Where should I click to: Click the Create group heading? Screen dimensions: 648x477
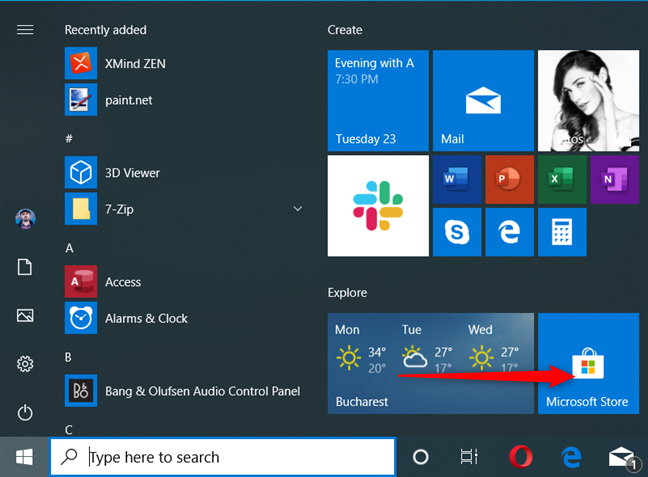[x=345, y=30]
